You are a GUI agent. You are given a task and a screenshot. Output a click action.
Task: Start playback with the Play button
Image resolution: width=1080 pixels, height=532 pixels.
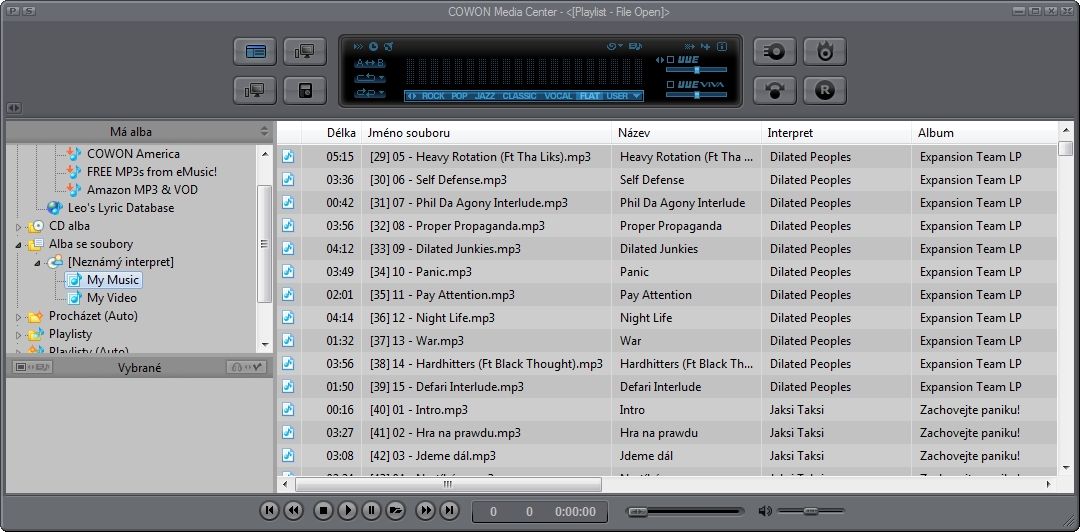[348, 511]
